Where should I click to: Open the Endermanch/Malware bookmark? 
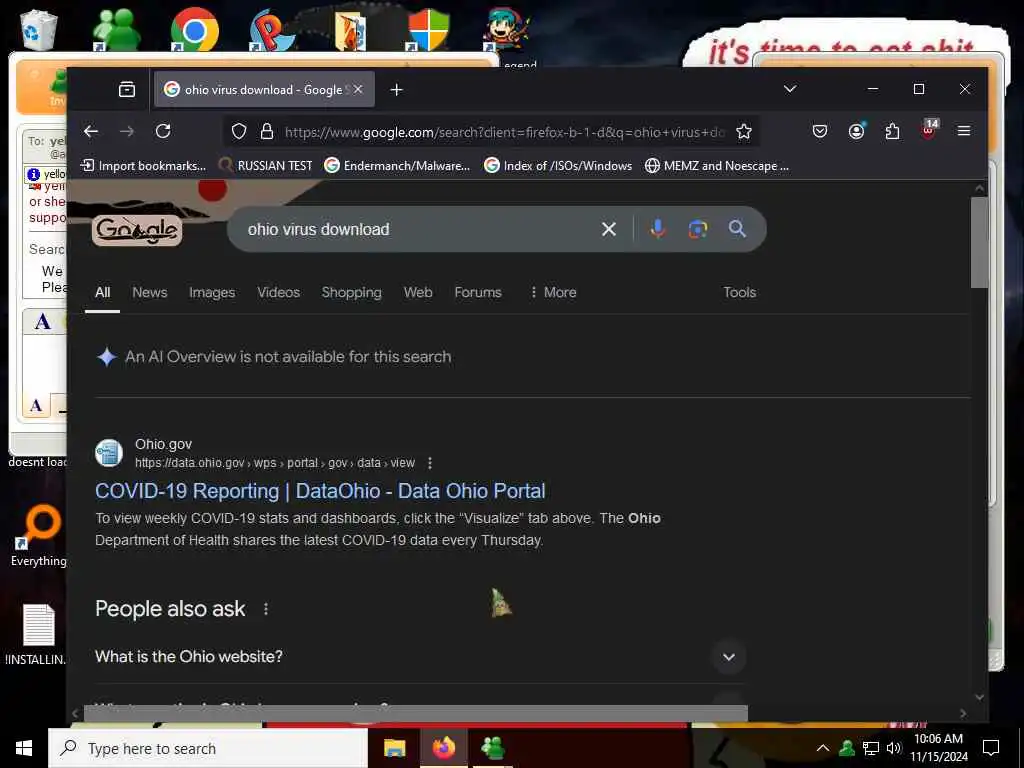[397, 166]
